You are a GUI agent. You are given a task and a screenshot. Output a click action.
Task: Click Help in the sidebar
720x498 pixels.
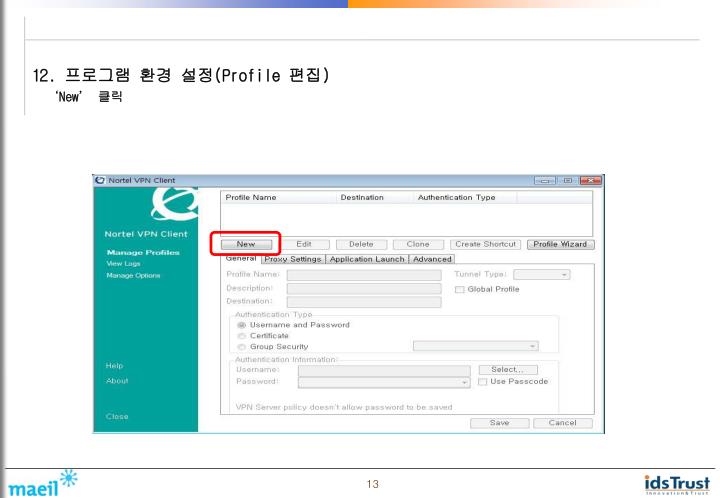(x=114, y=366)
